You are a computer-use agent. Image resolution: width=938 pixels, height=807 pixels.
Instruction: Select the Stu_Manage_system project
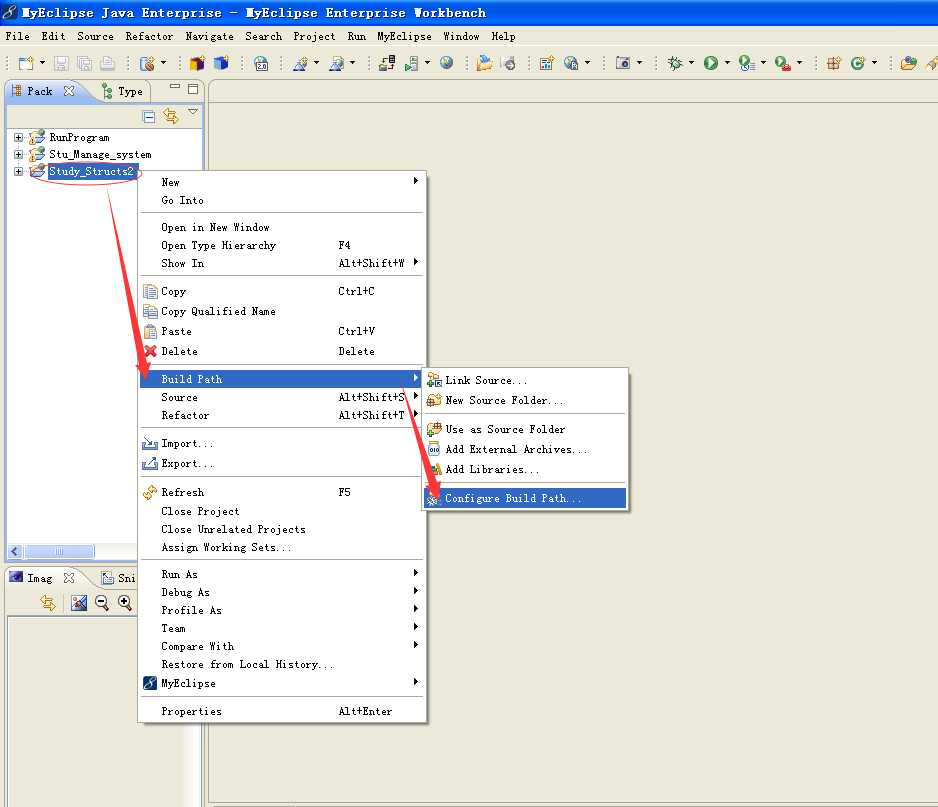[100, 154]
